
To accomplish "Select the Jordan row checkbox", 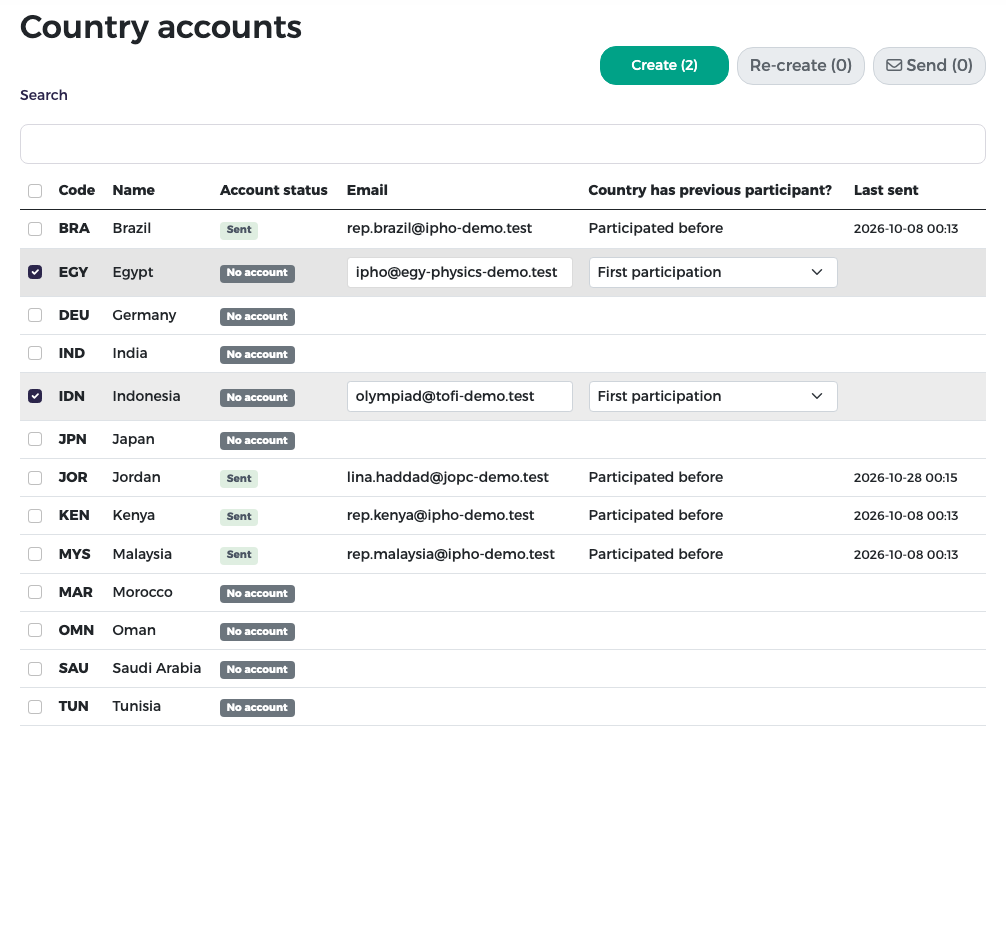I will coord(35,477).
